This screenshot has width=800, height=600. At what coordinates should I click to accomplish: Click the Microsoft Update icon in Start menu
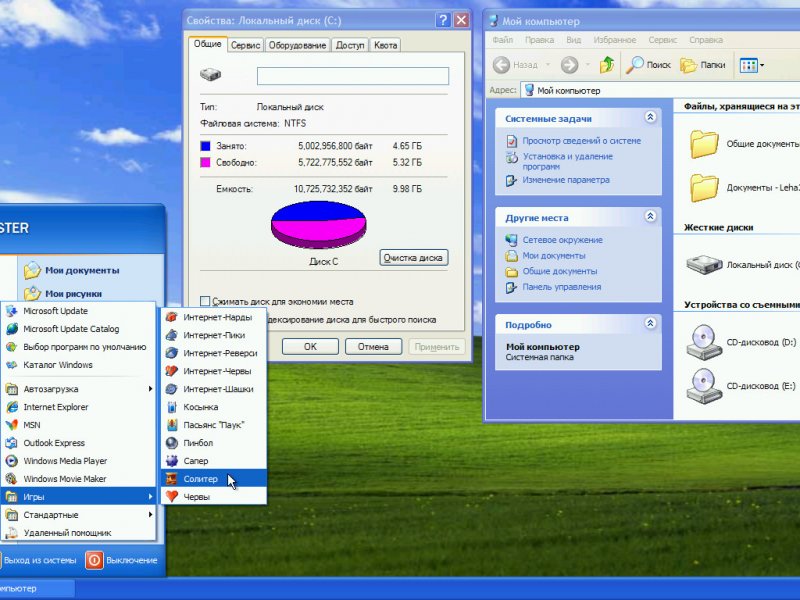[x=11, y=311]
